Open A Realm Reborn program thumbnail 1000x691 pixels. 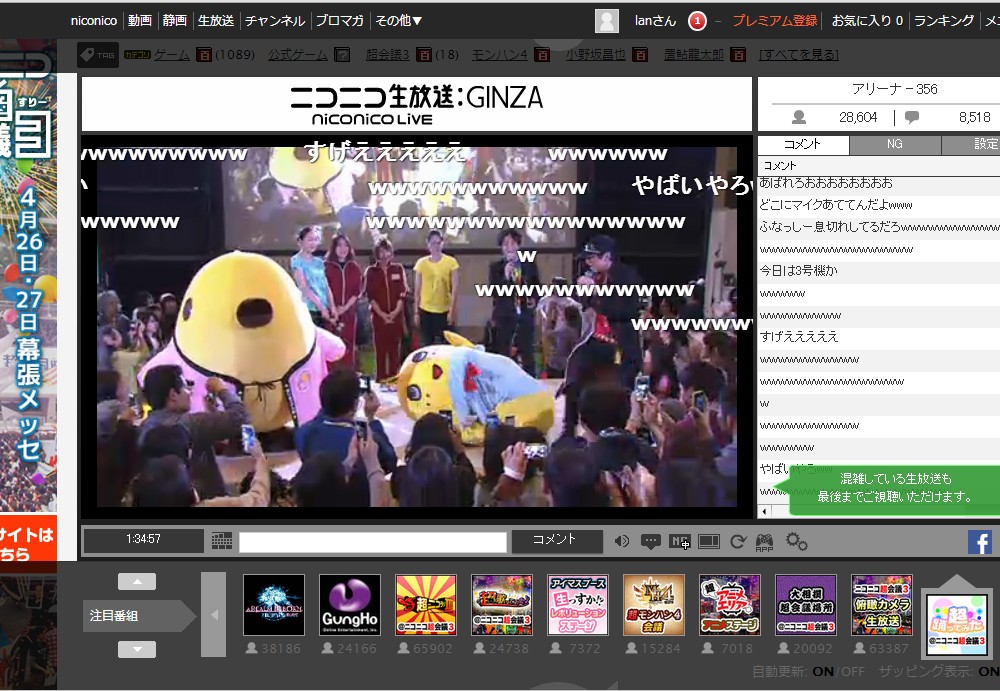[x=274, y=605]
